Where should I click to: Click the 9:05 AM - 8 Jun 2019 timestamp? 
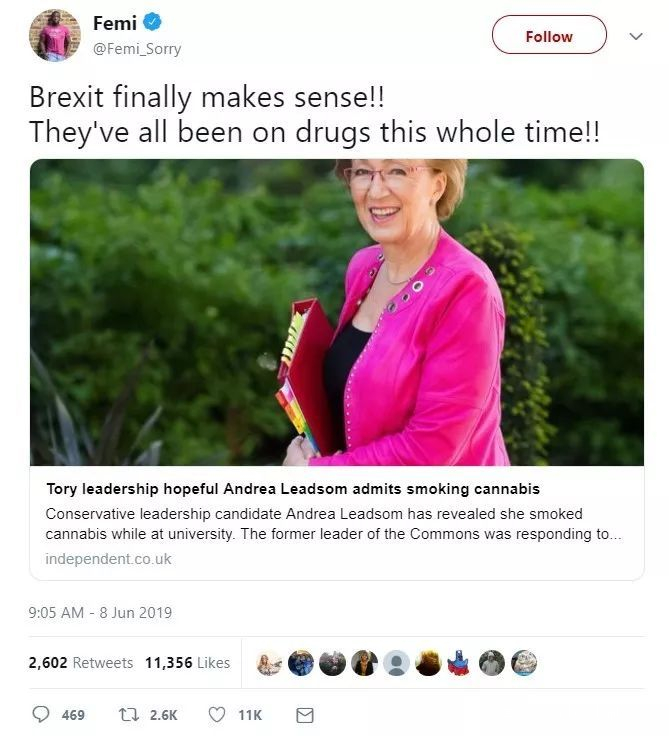(x=100, y=612)
